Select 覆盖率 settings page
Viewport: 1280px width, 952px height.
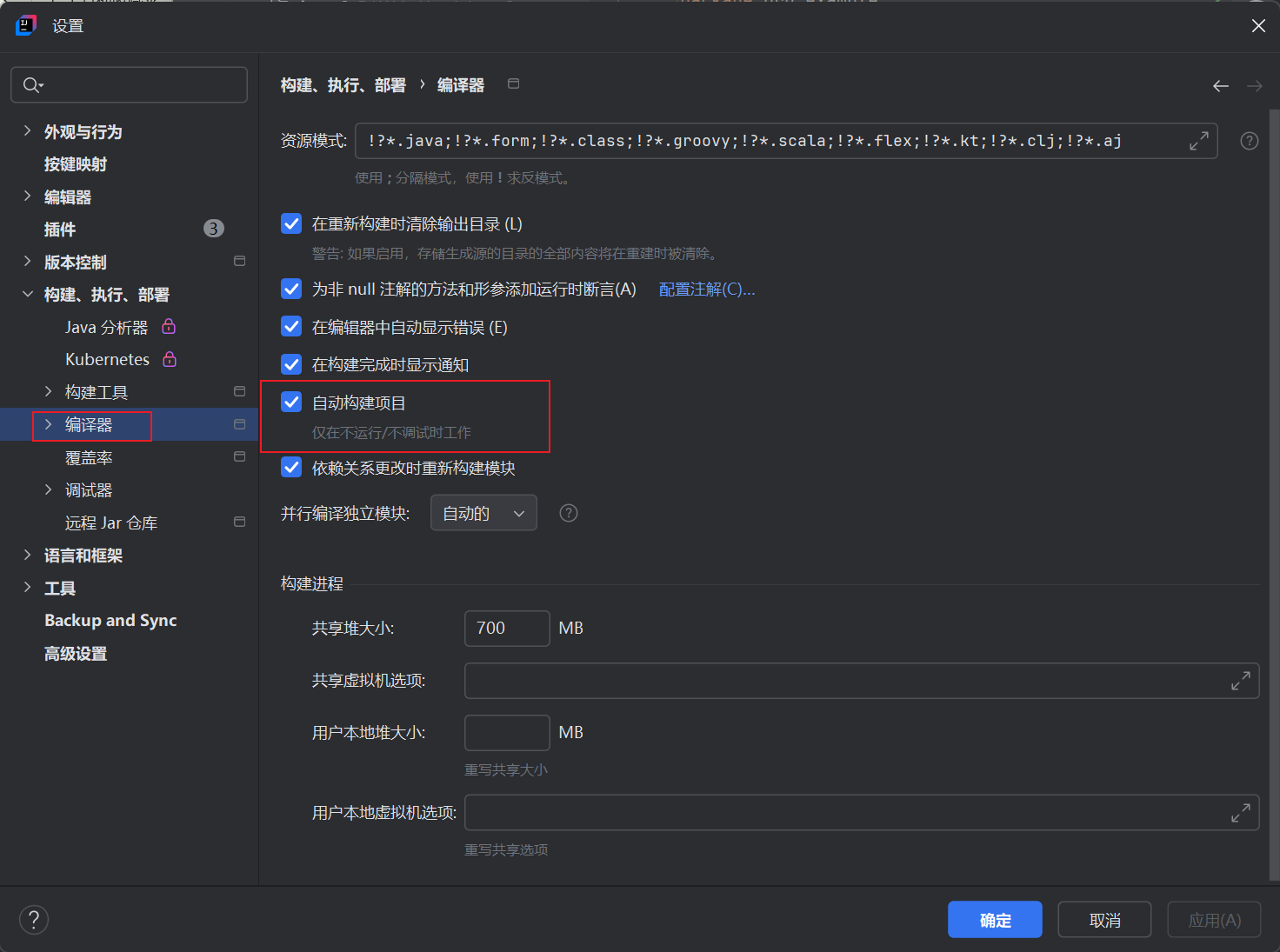[x=89, y=458]
